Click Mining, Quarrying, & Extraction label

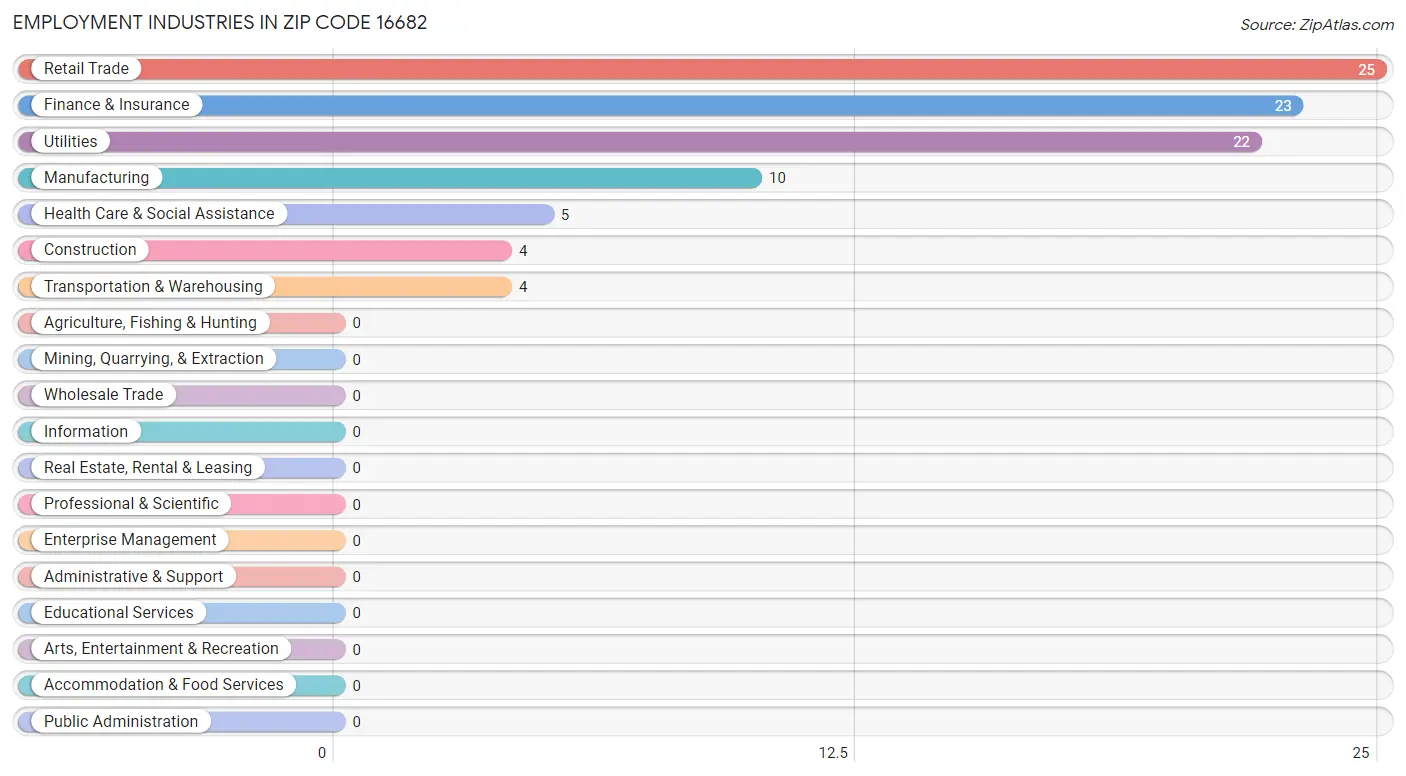click(154, 359)
